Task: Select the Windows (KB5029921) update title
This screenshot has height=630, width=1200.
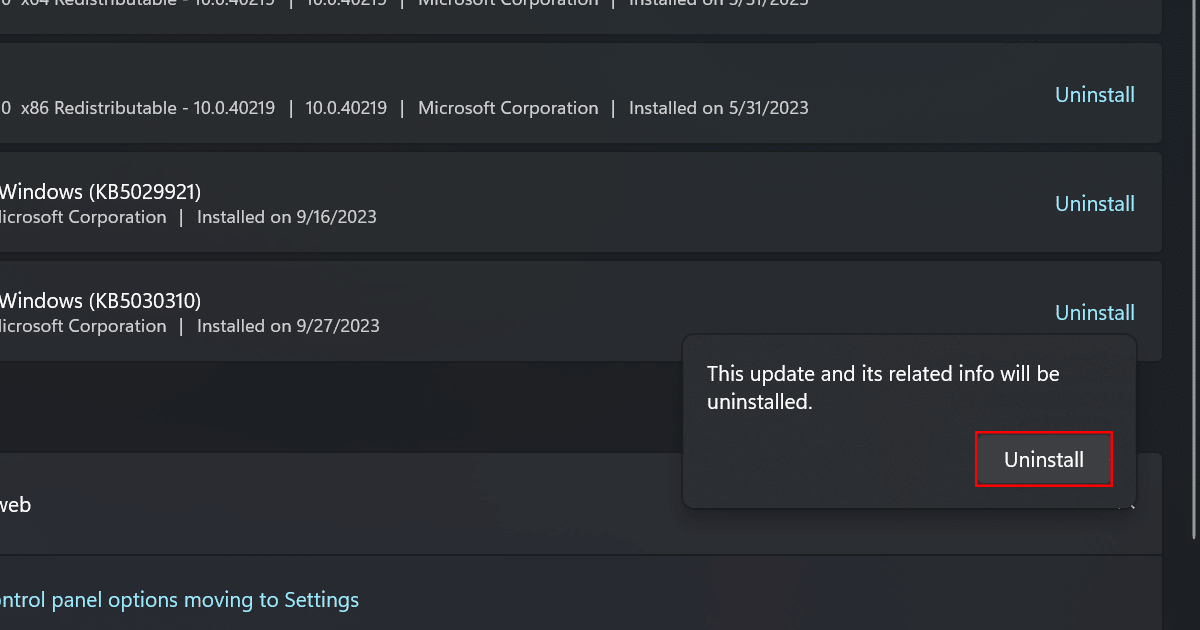Action: coord(100,191)
